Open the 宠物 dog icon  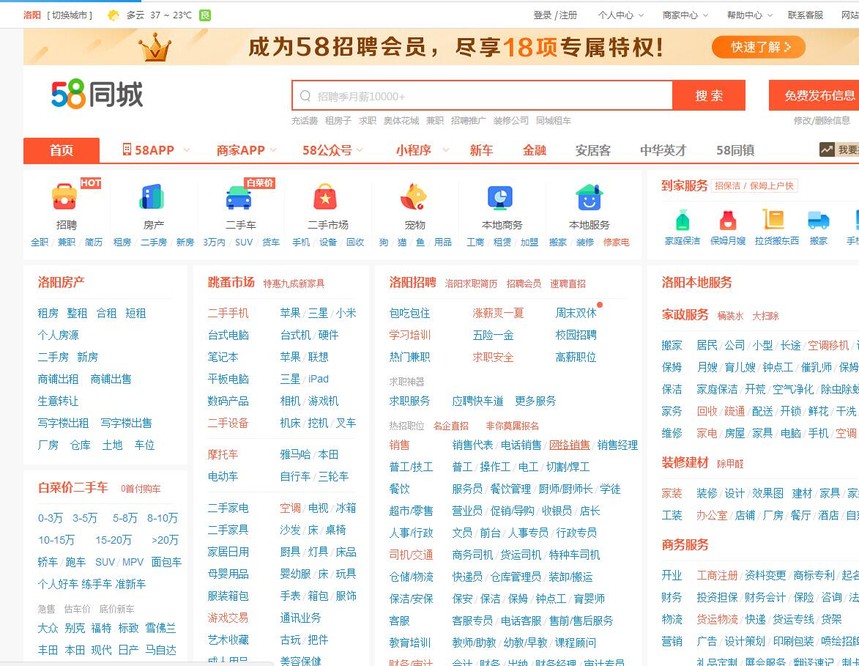coord(414,197)
